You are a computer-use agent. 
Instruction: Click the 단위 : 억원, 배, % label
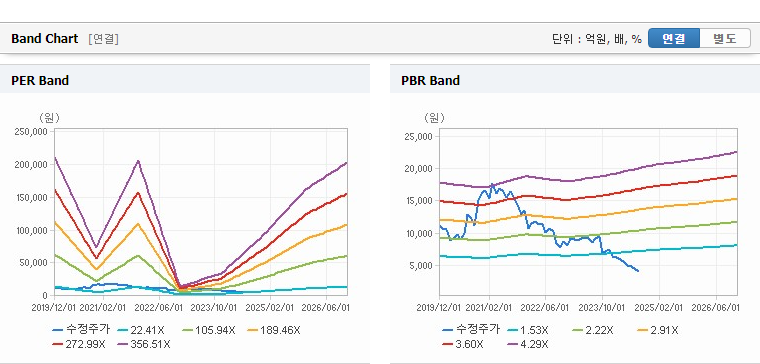[x=597, y=39]
